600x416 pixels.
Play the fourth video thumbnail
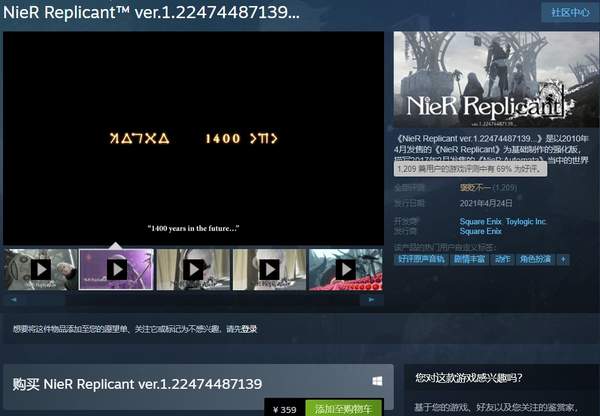(268, 269)
